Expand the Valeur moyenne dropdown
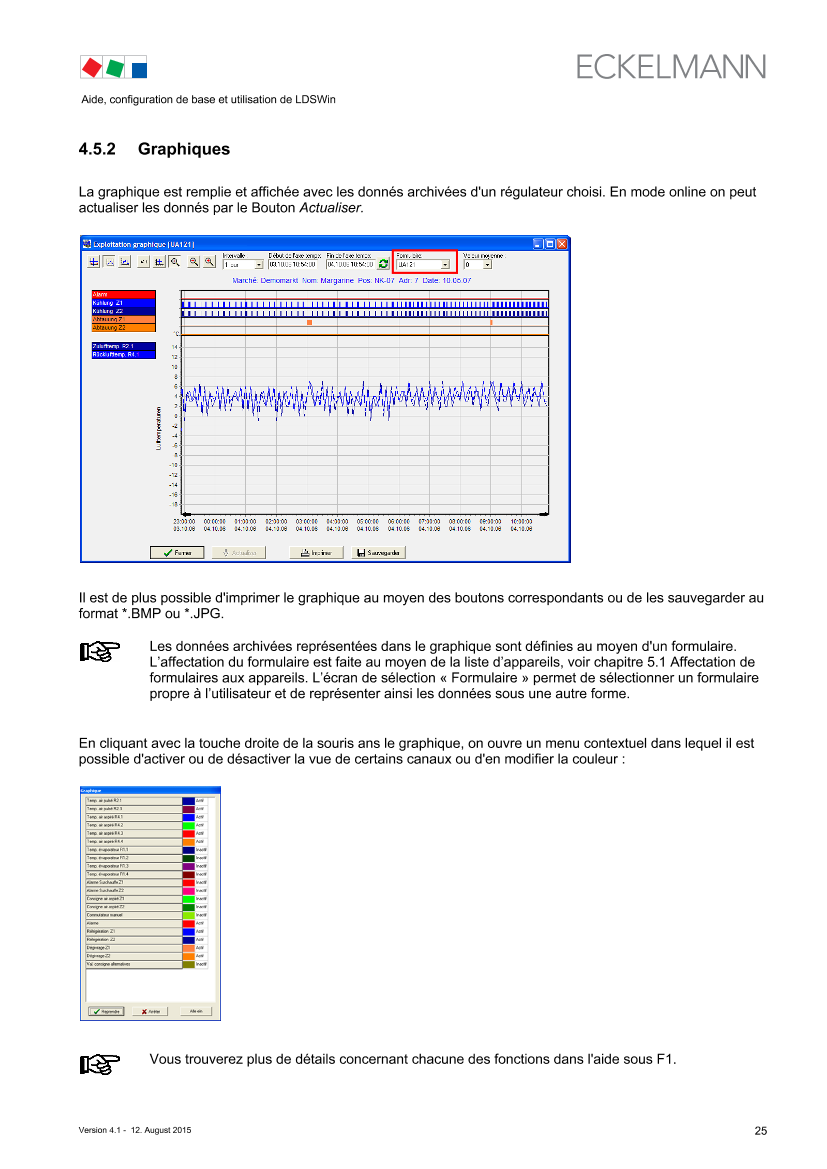Screen dimensions: 827x1169 tap(486, 265)
